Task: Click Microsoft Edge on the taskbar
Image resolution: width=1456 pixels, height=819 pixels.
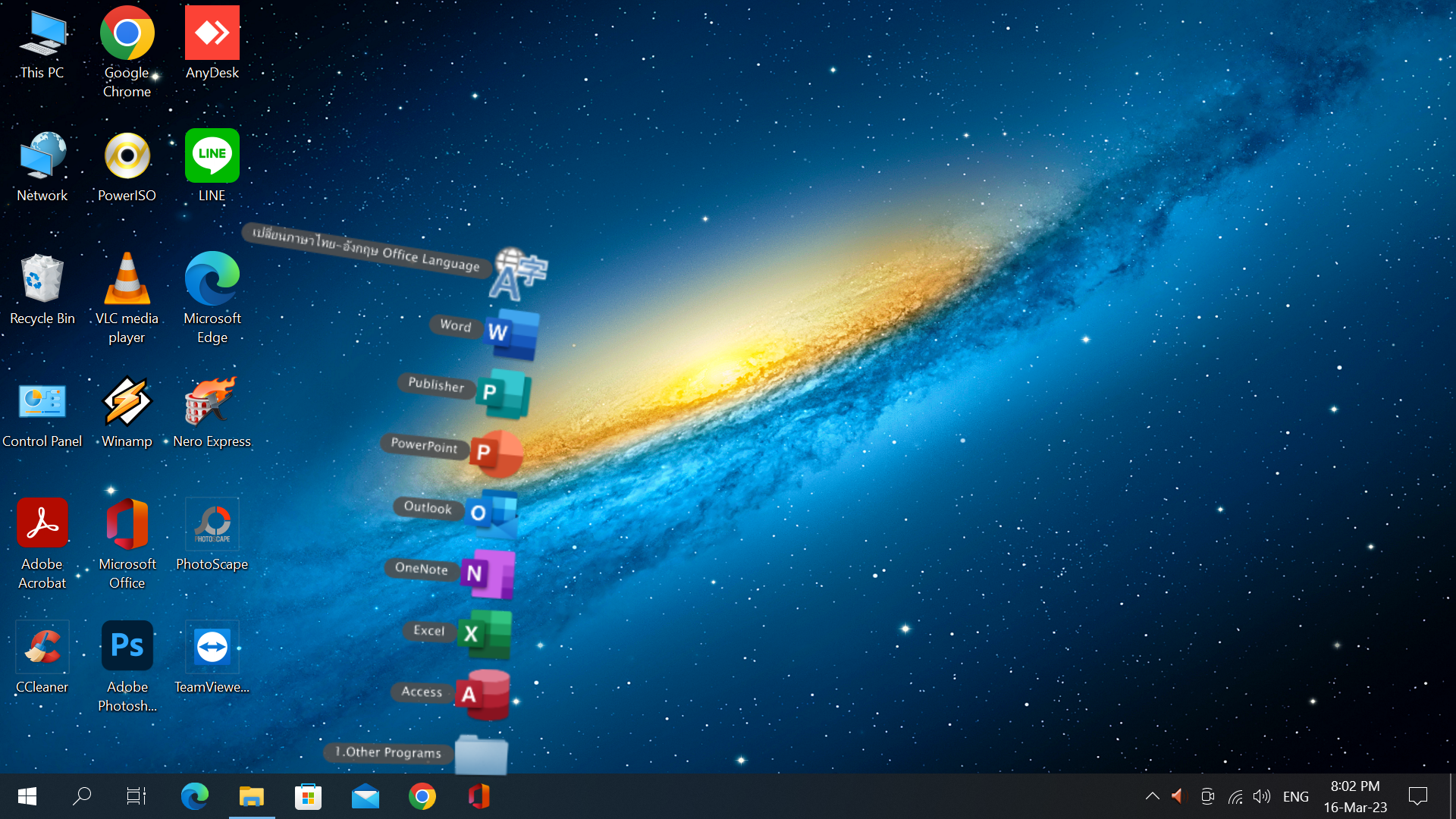Action: pos(194,796)
